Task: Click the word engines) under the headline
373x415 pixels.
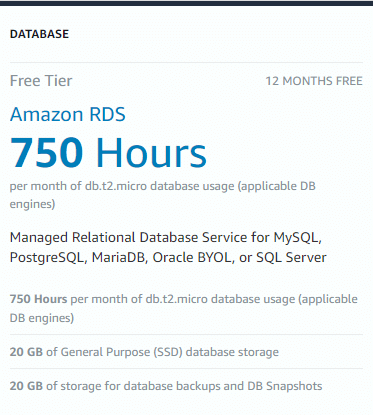Action: (x=32, y=204)
